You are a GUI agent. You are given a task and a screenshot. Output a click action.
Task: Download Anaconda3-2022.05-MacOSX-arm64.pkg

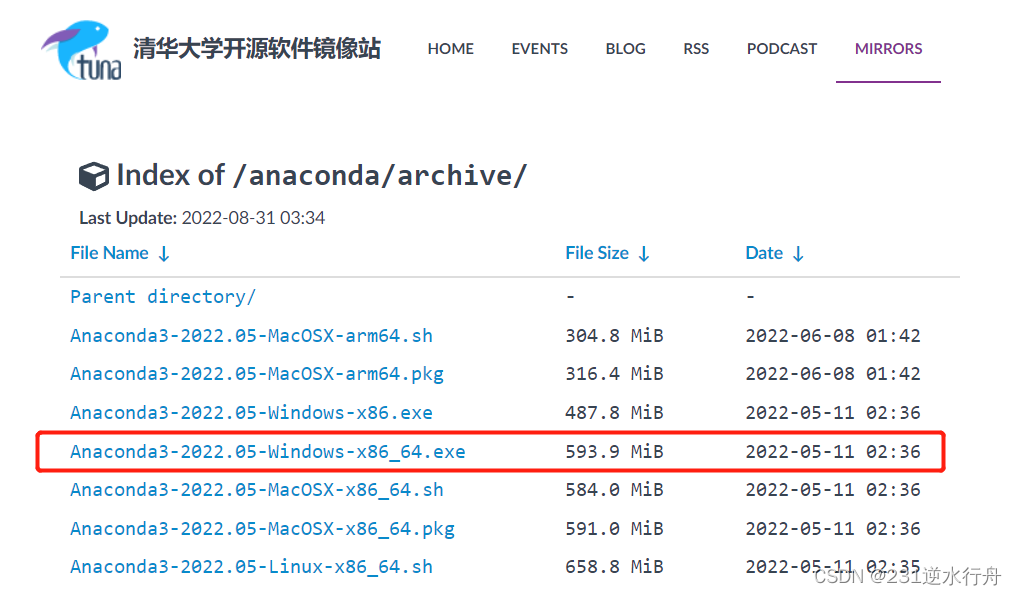[257, 374]
